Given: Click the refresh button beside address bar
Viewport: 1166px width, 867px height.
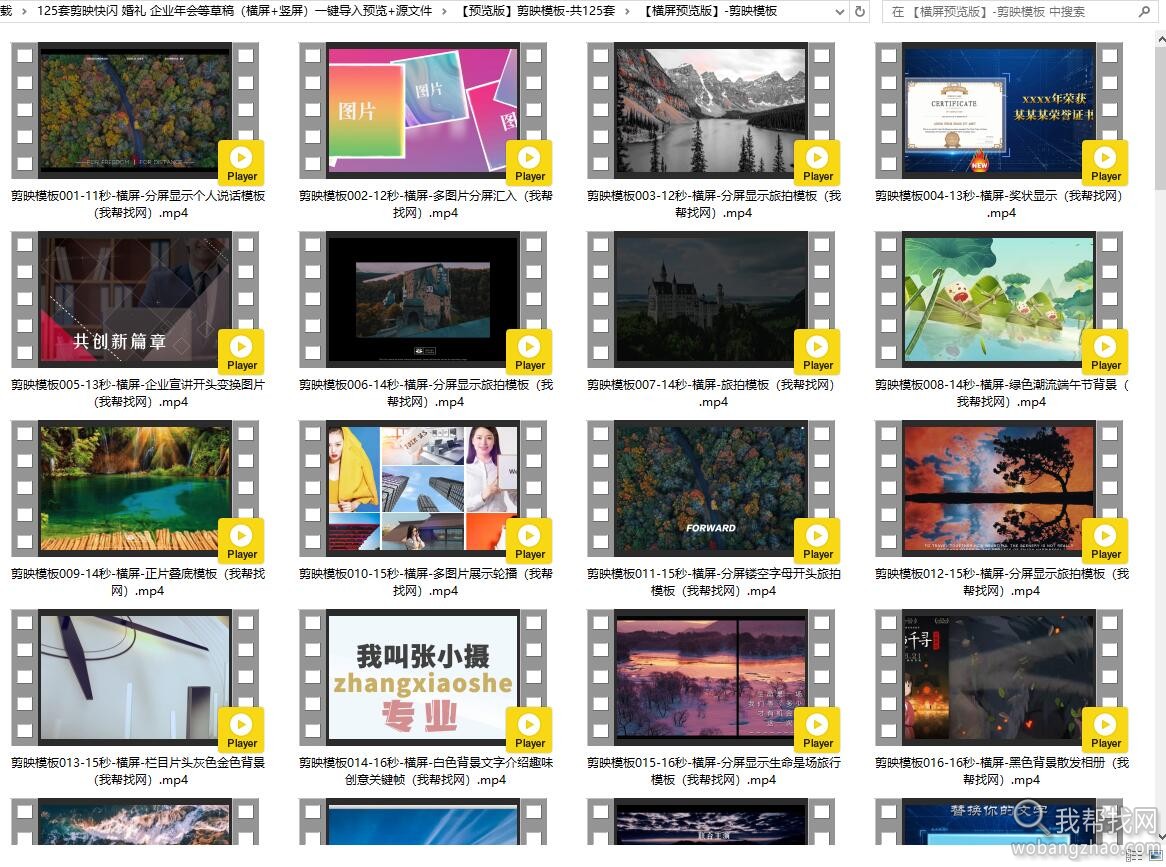Looking at the screenshot, I should (x=860, y=11).
